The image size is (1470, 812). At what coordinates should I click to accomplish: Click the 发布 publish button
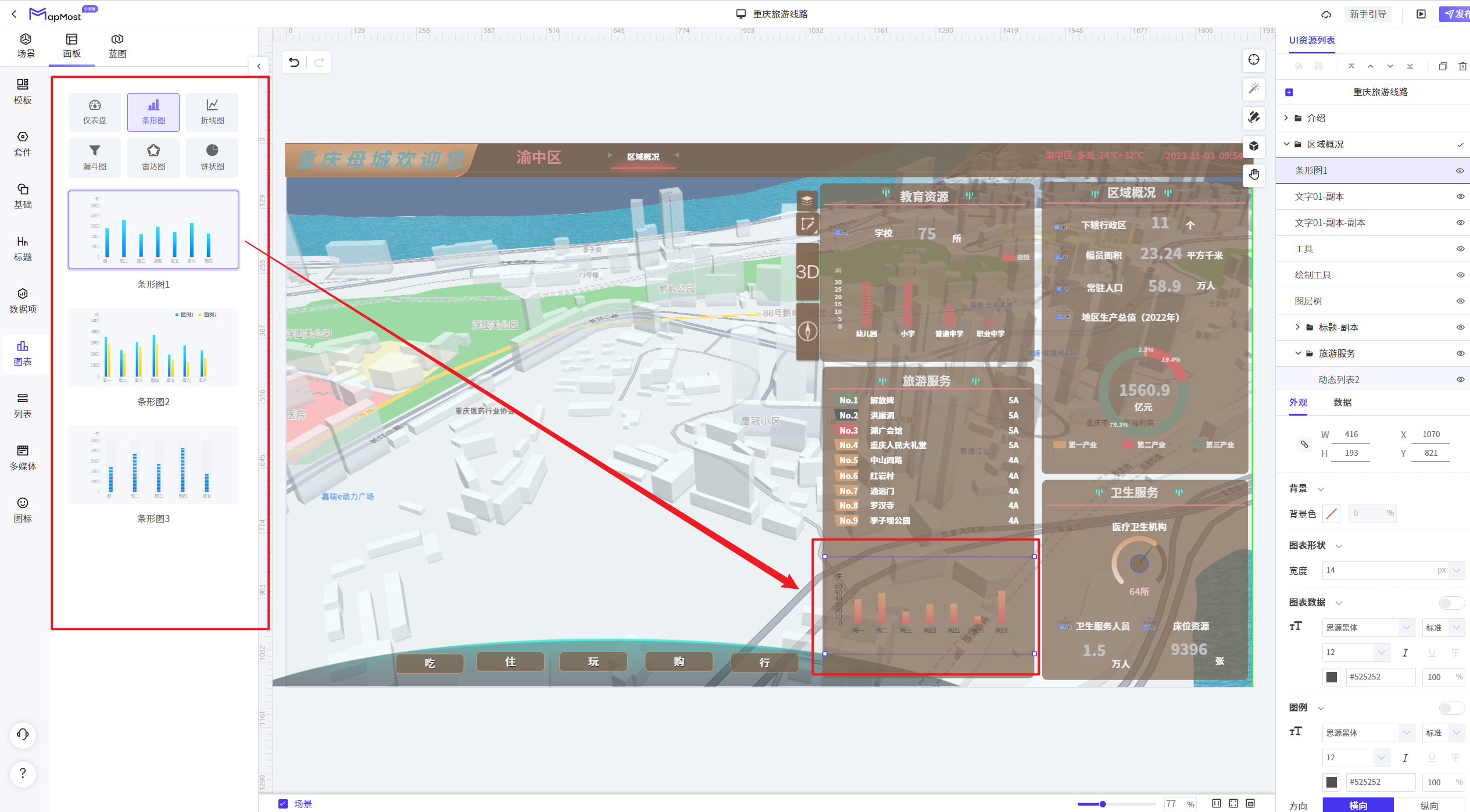(x=1454, y=14)
